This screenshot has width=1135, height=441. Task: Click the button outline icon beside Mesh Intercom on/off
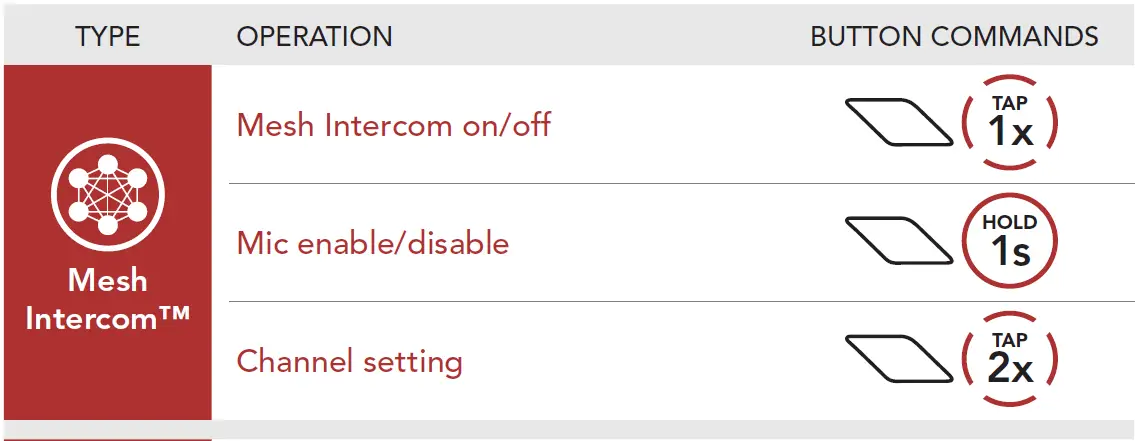898,123
